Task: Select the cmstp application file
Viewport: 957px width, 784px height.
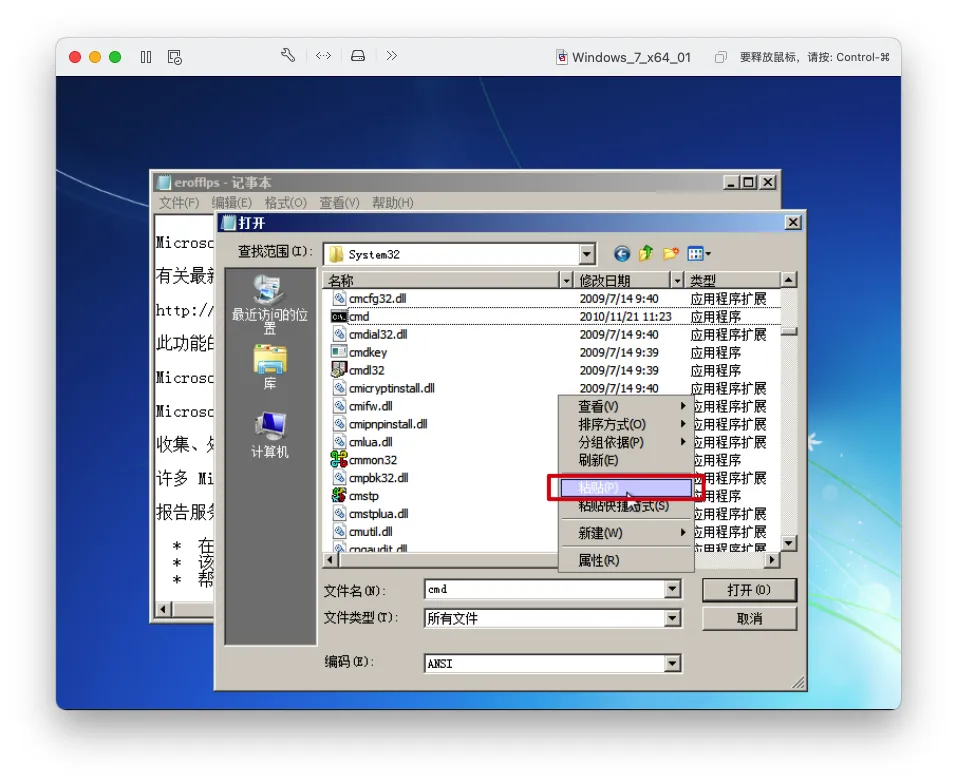Action: 355,495
